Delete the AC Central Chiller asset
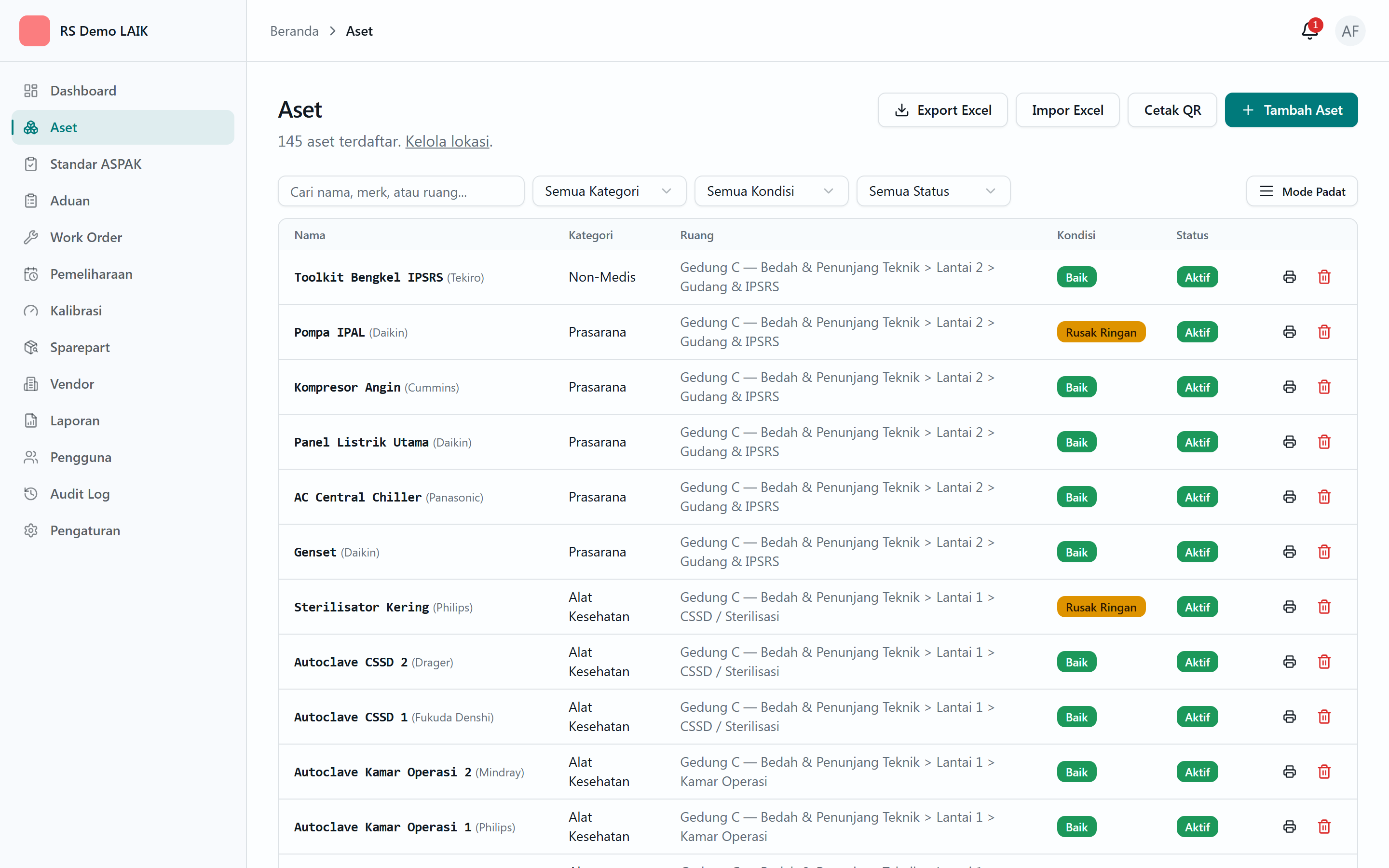1389x868 pixels. (1324, 497)
